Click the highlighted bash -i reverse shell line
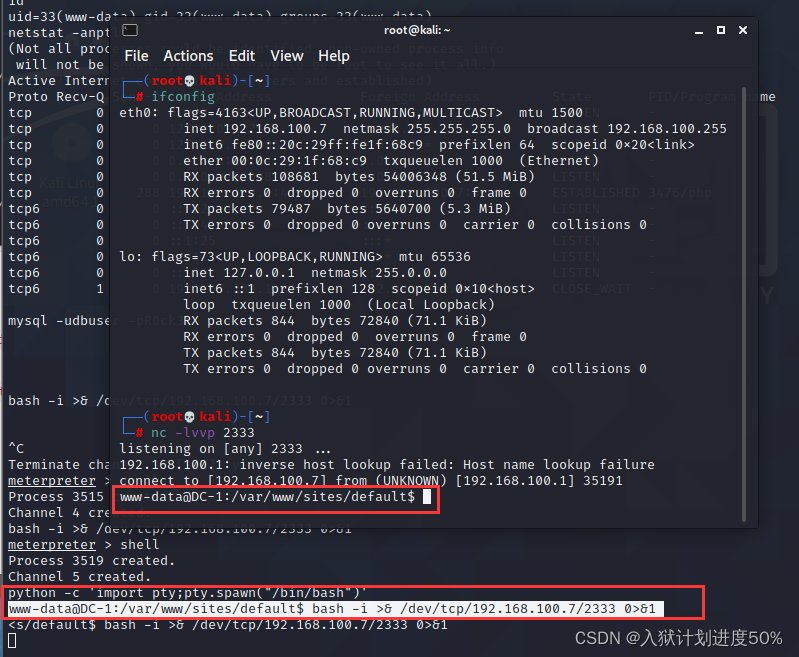799x657 pixels. click(x=336, y=609)
